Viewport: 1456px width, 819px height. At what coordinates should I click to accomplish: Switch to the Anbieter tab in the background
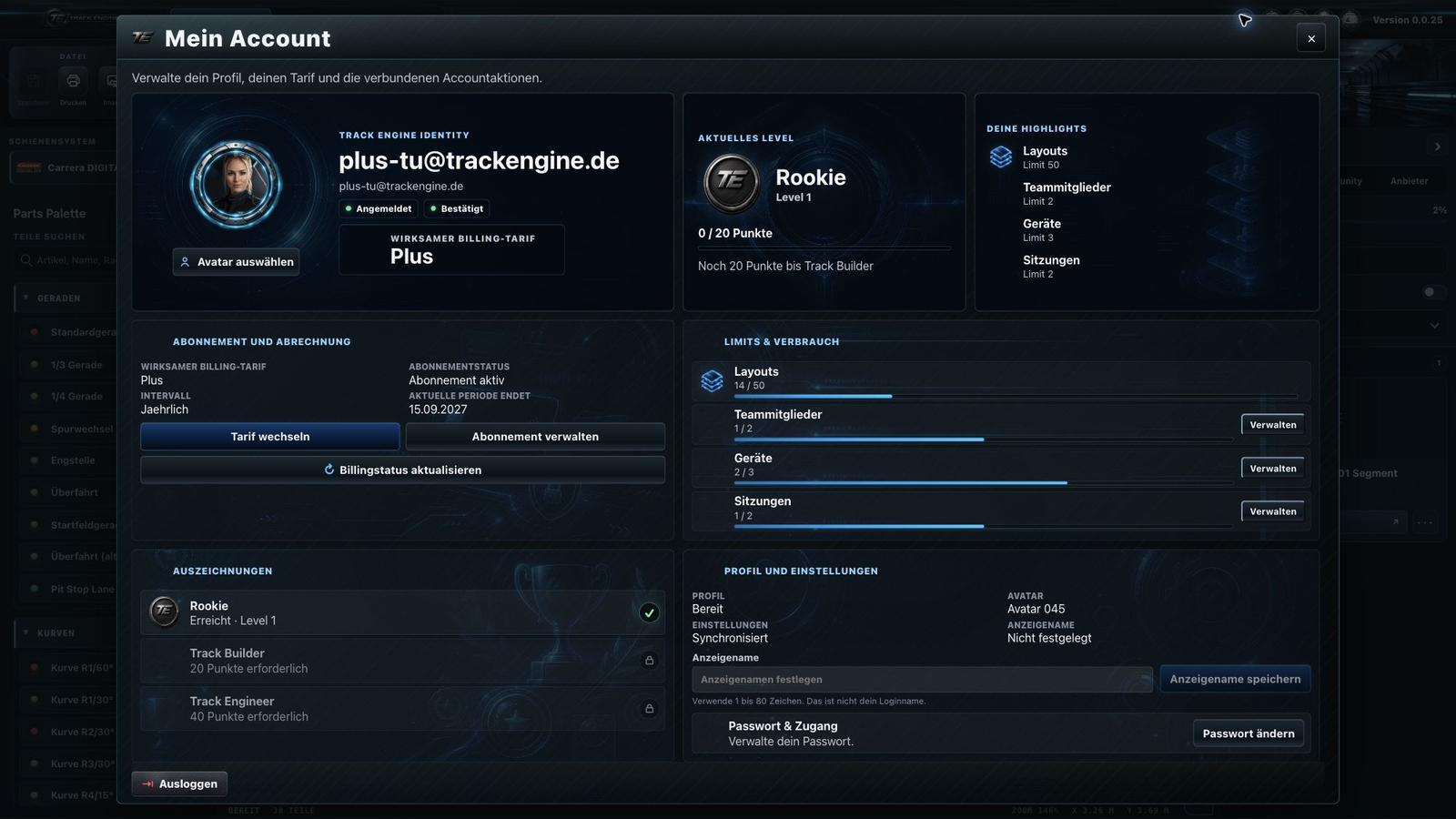1409,181
